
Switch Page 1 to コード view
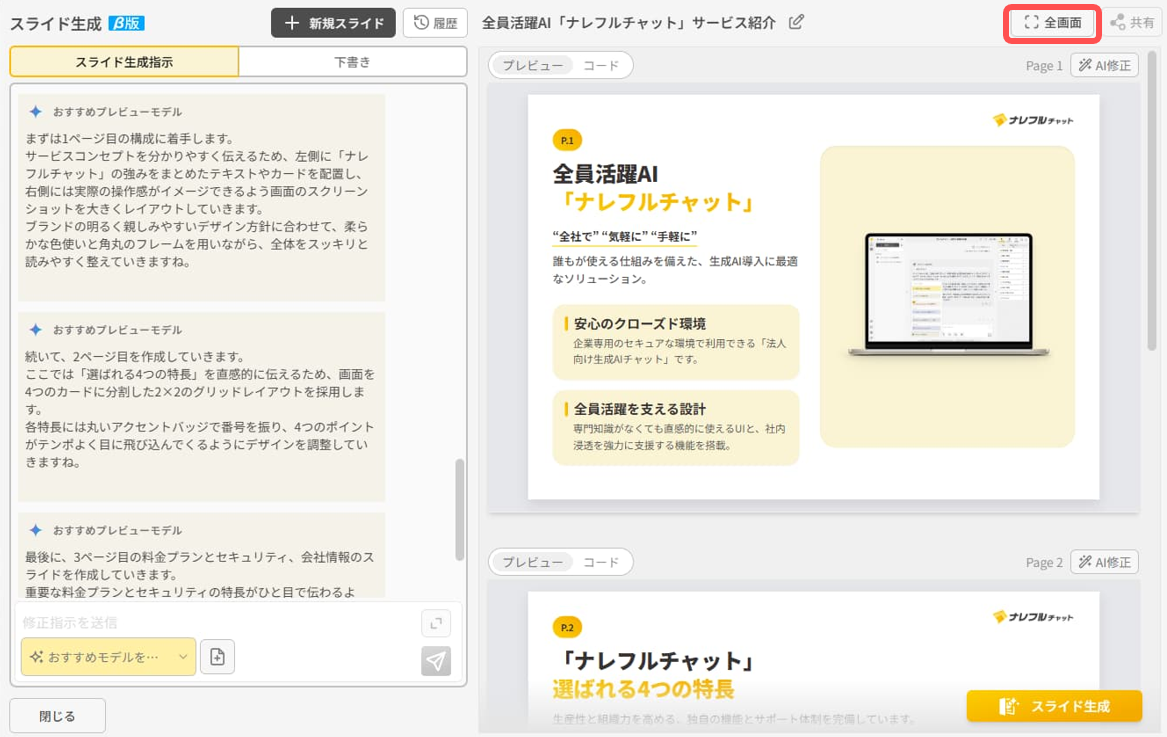[x=601, y=66]
